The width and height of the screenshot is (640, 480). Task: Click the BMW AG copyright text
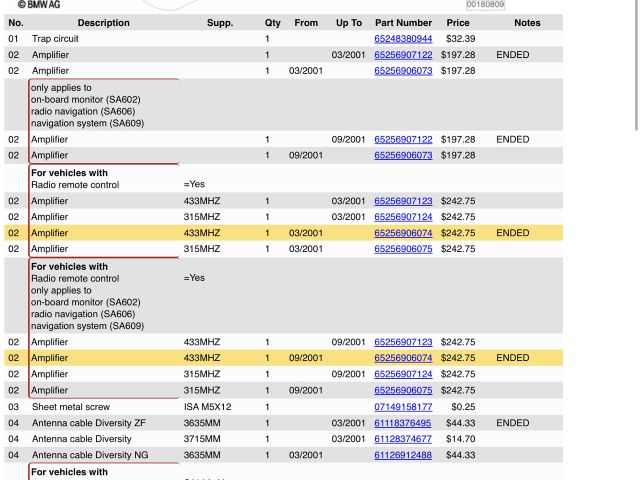(x=38, y=5)
